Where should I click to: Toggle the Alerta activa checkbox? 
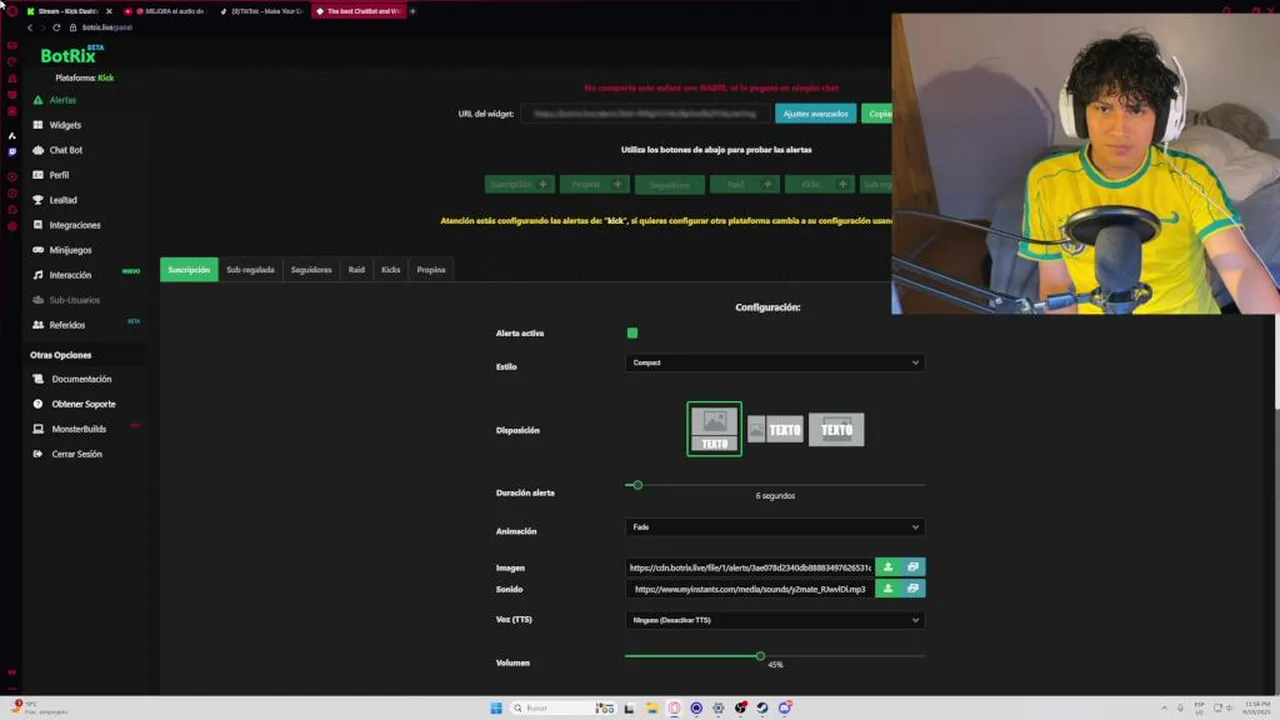point(632,333)
